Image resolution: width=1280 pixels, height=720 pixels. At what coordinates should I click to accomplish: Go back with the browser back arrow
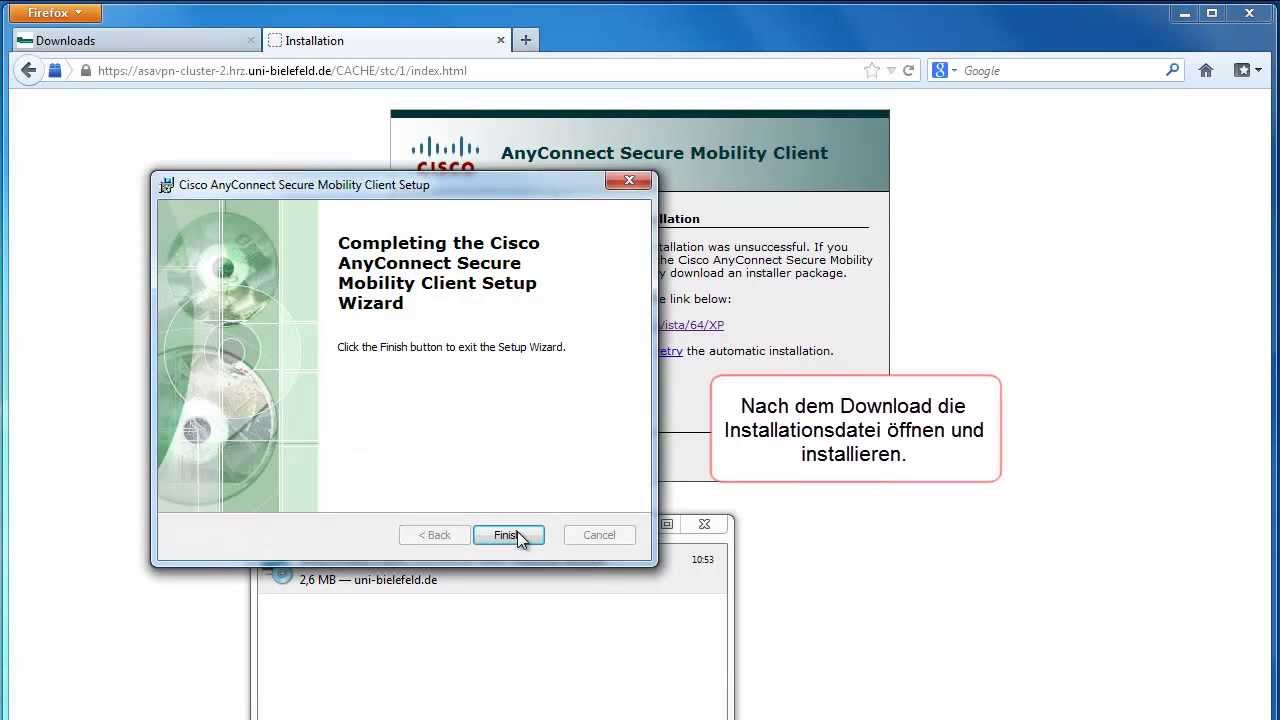(x=28, y=70)
